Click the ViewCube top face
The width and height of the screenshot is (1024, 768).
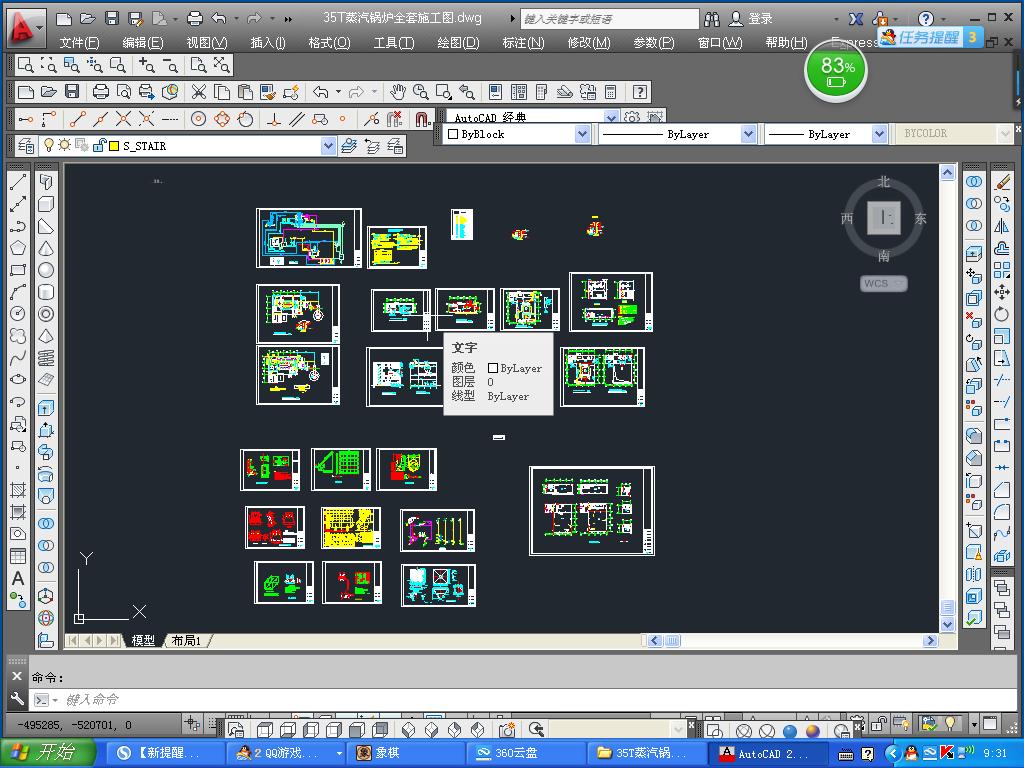(884, 217)
